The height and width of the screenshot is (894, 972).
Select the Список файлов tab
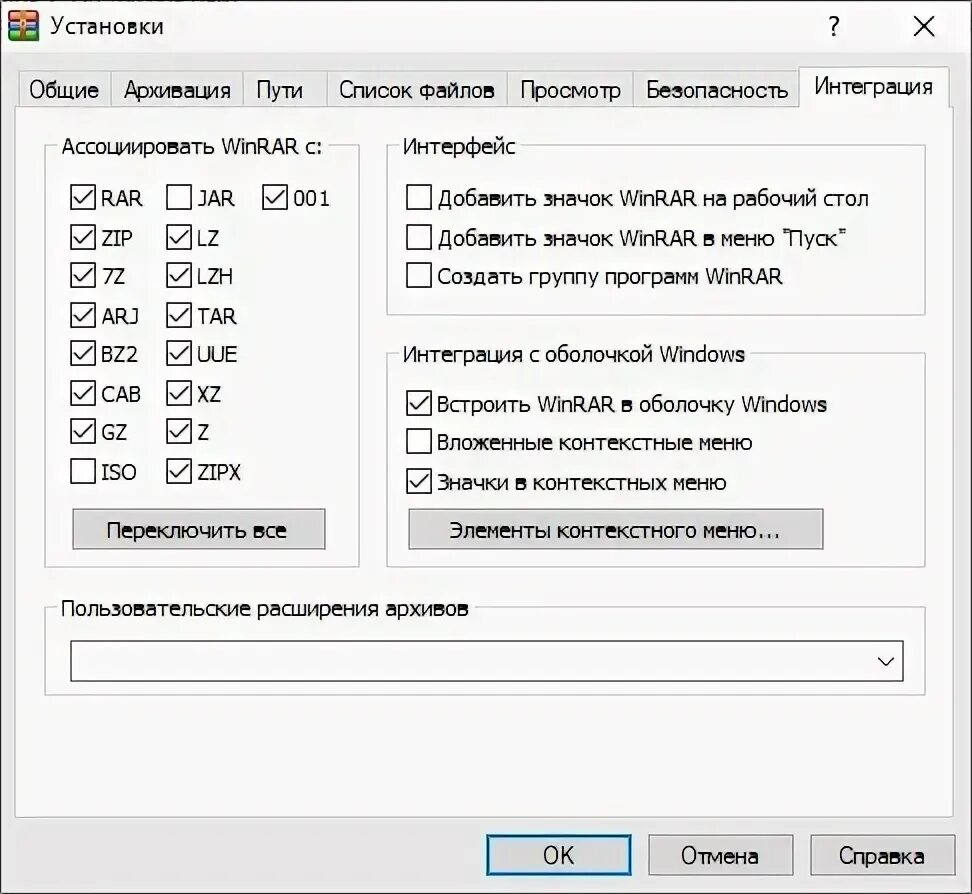417,90
